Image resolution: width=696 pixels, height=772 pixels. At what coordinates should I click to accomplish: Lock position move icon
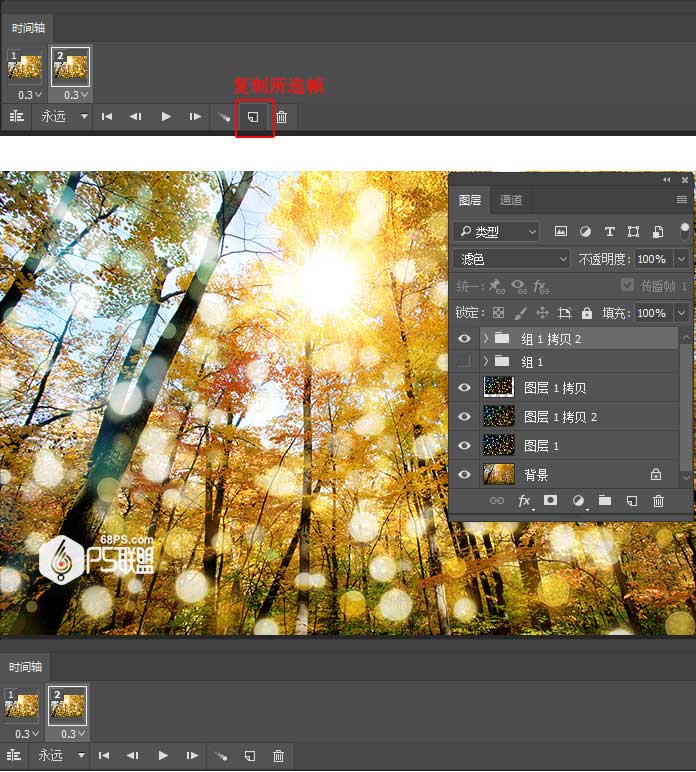[x=542, y=313]
